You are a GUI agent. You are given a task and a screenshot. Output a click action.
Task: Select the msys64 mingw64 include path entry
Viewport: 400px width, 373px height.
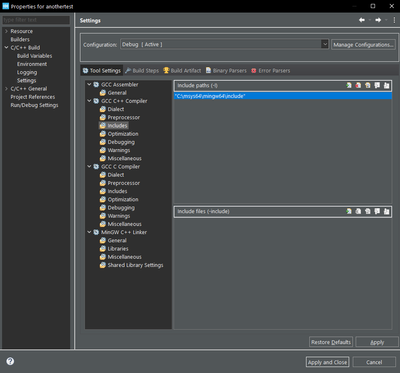pos(283,96)
